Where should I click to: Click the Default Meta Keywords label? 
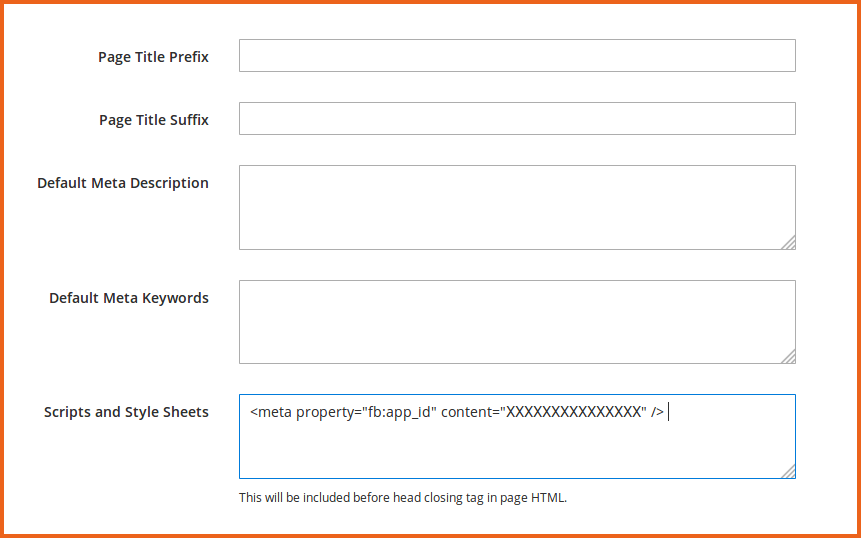point(129,298)
